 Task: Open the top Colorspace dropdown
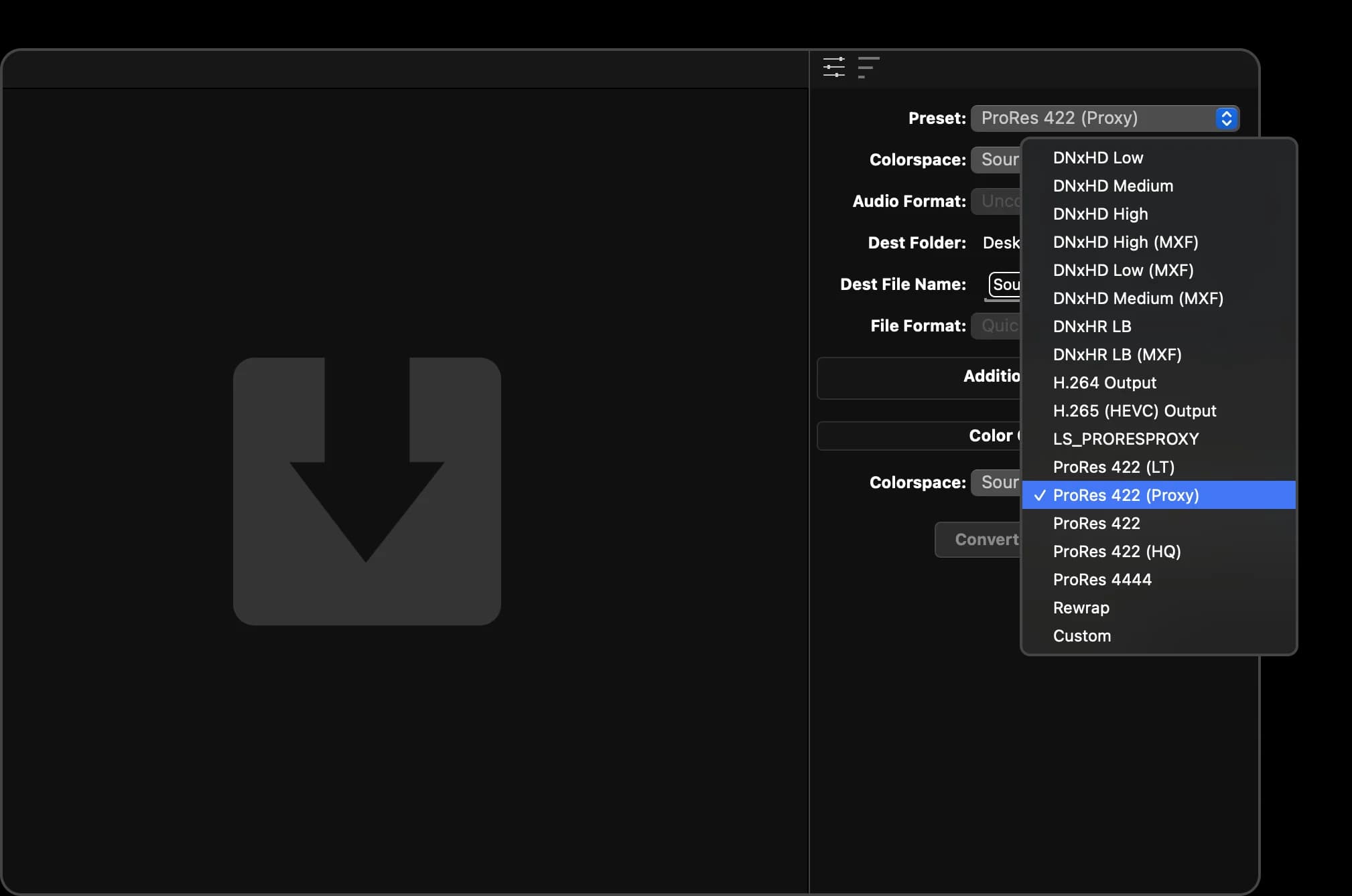click(x=996, y=159)
